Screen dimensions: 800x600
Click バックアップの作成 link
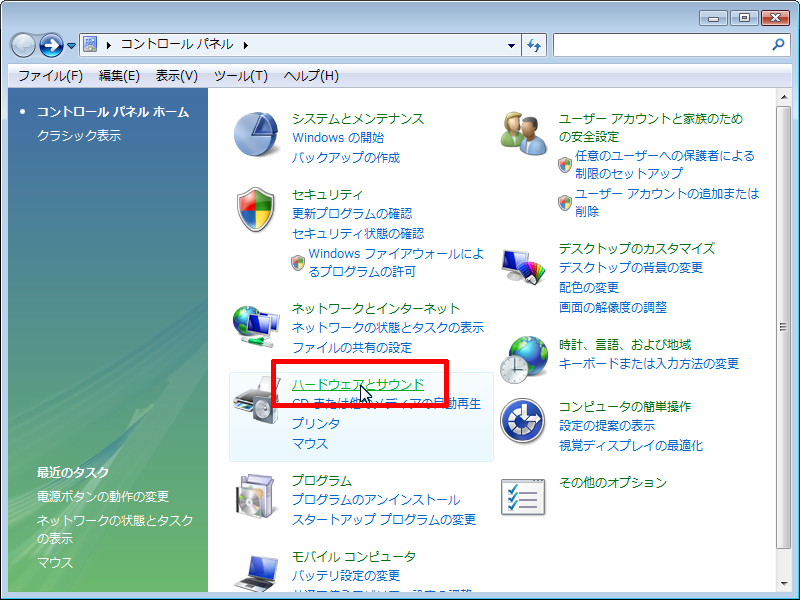pyautogui.click(x=345, y=158)
